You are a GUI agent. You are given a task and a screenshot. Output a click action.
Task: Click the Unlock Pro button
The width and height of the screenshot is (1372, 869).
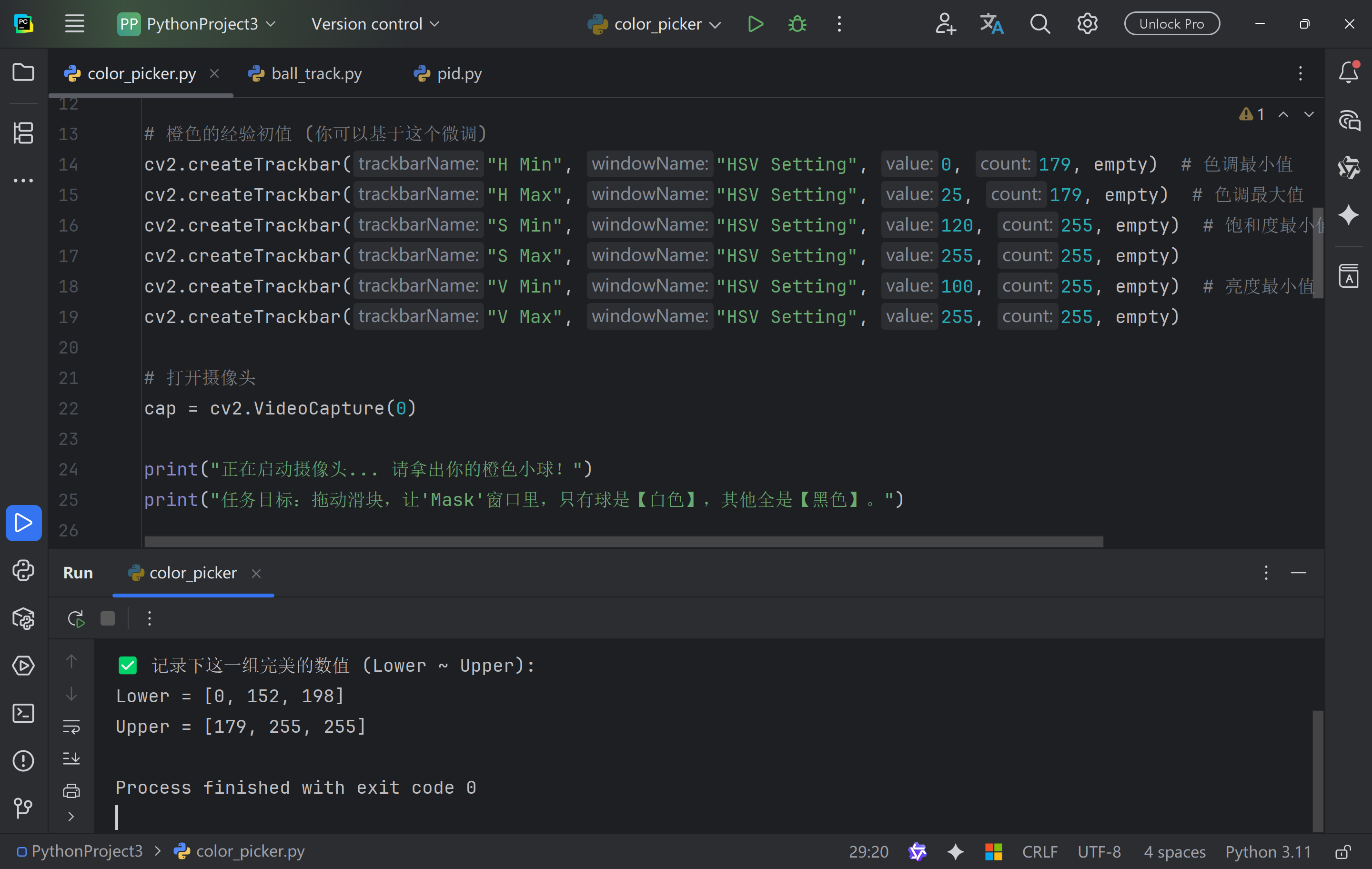pyautogui.click(x=1171, y=24)
